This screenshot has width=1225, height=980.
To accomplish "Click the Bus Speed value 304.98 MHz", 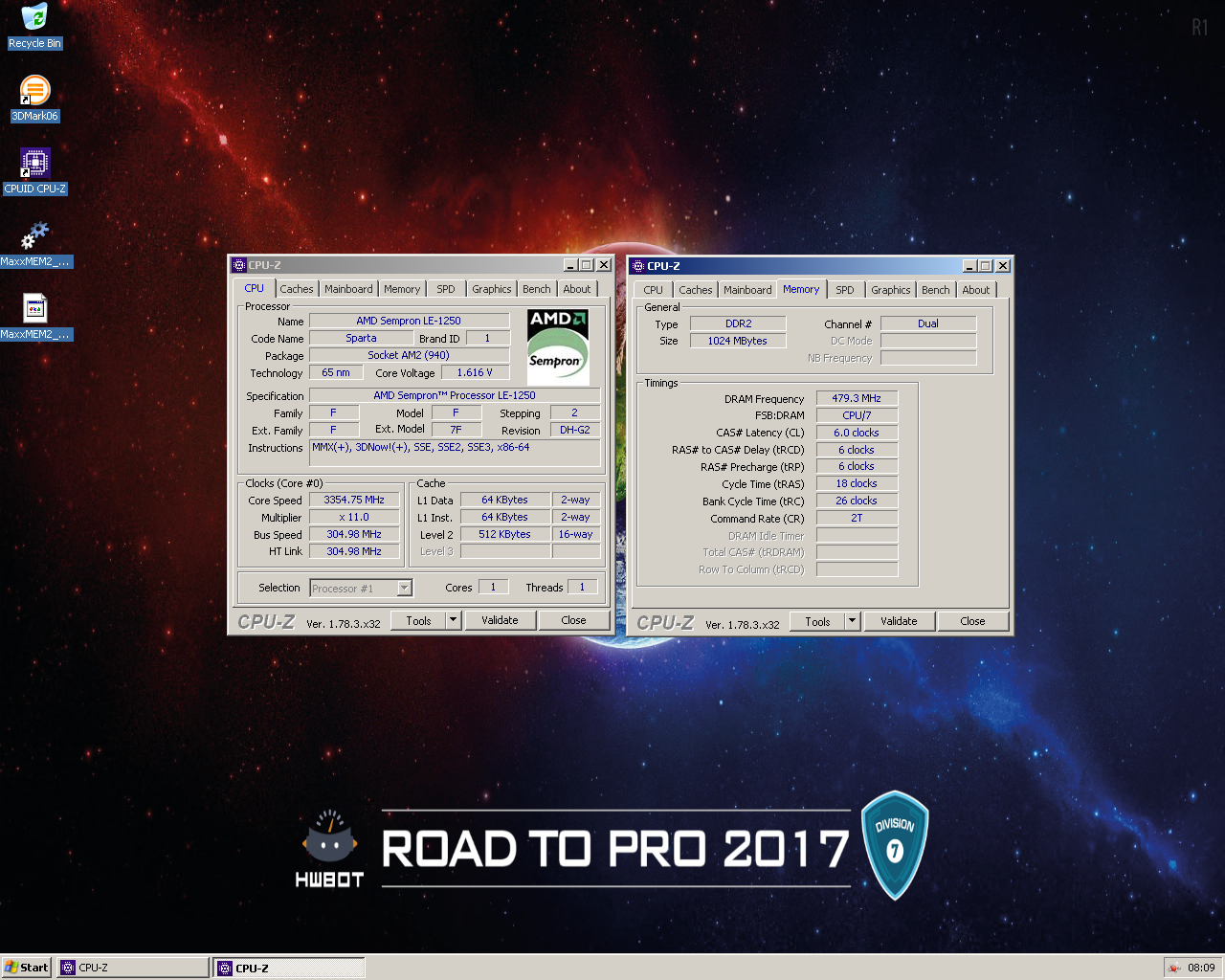I will point(354,534).
